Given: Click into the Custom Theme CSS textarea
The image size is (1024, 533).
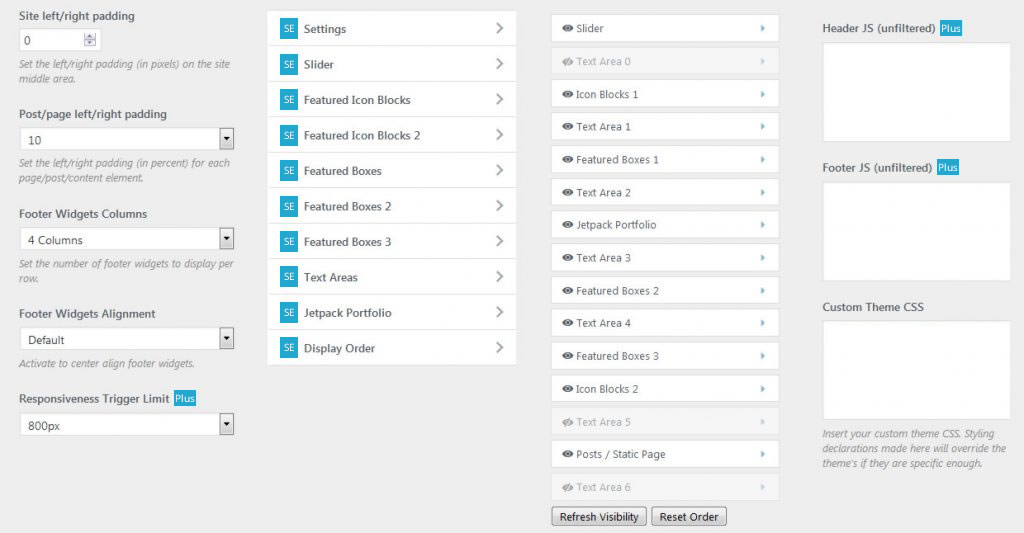Looking at the screenshot, I should 916,370.
